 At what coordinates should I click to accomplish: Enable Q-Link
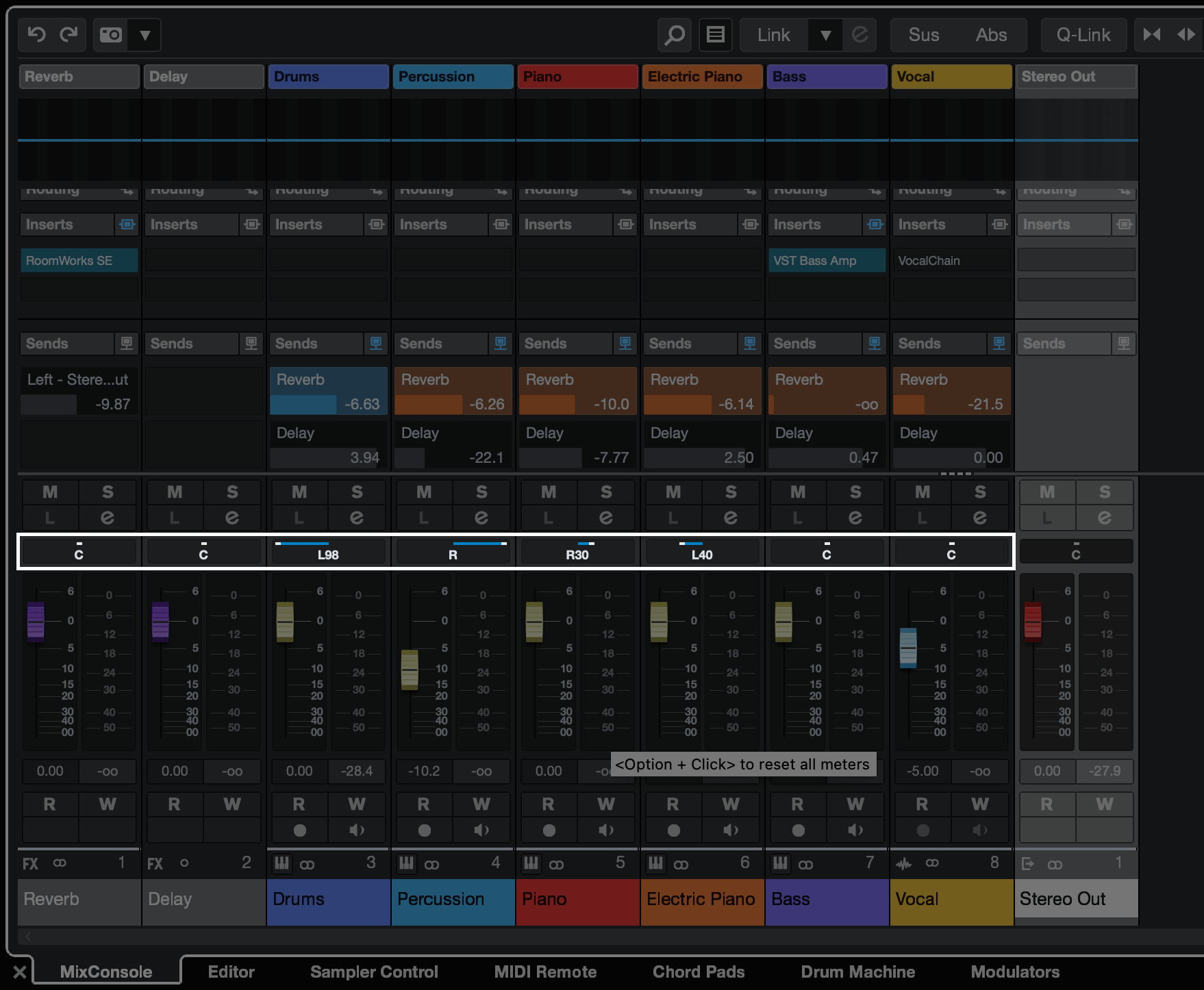coord(1083,34)
